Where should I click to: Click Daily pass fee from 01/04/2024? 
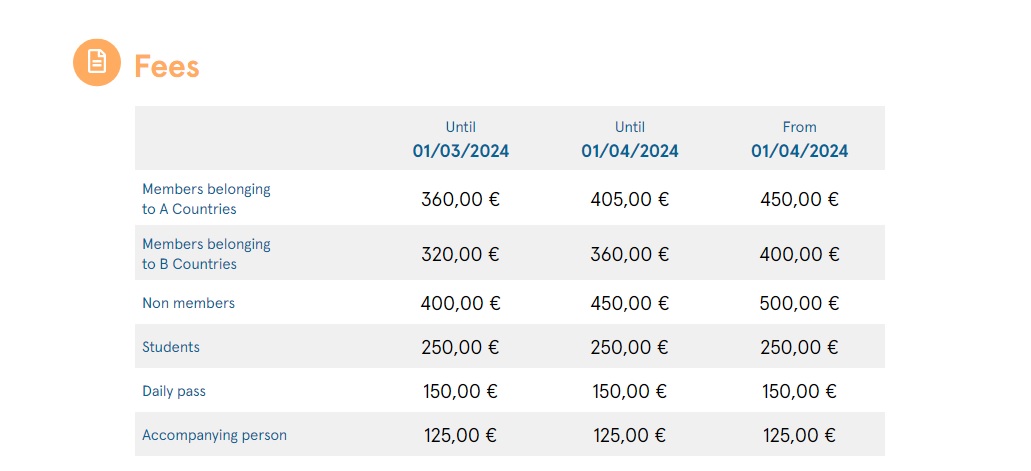(x=799, y=391)
